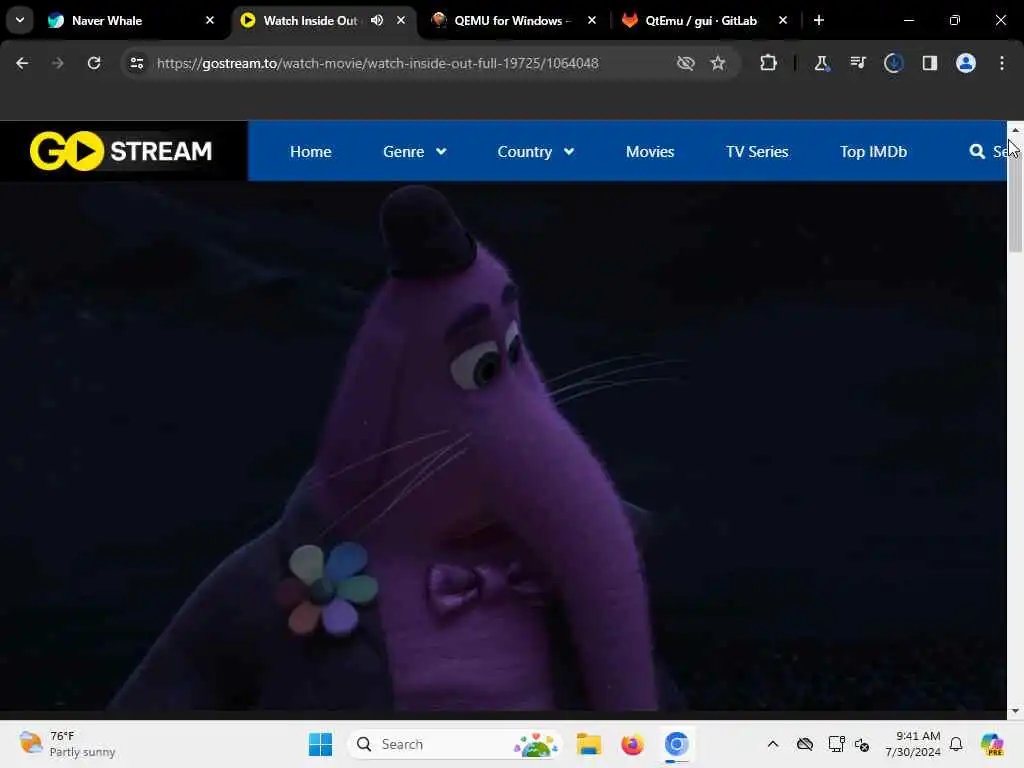
Task: Expand the Genre dropdown menu
Action: tap(415, 152)
